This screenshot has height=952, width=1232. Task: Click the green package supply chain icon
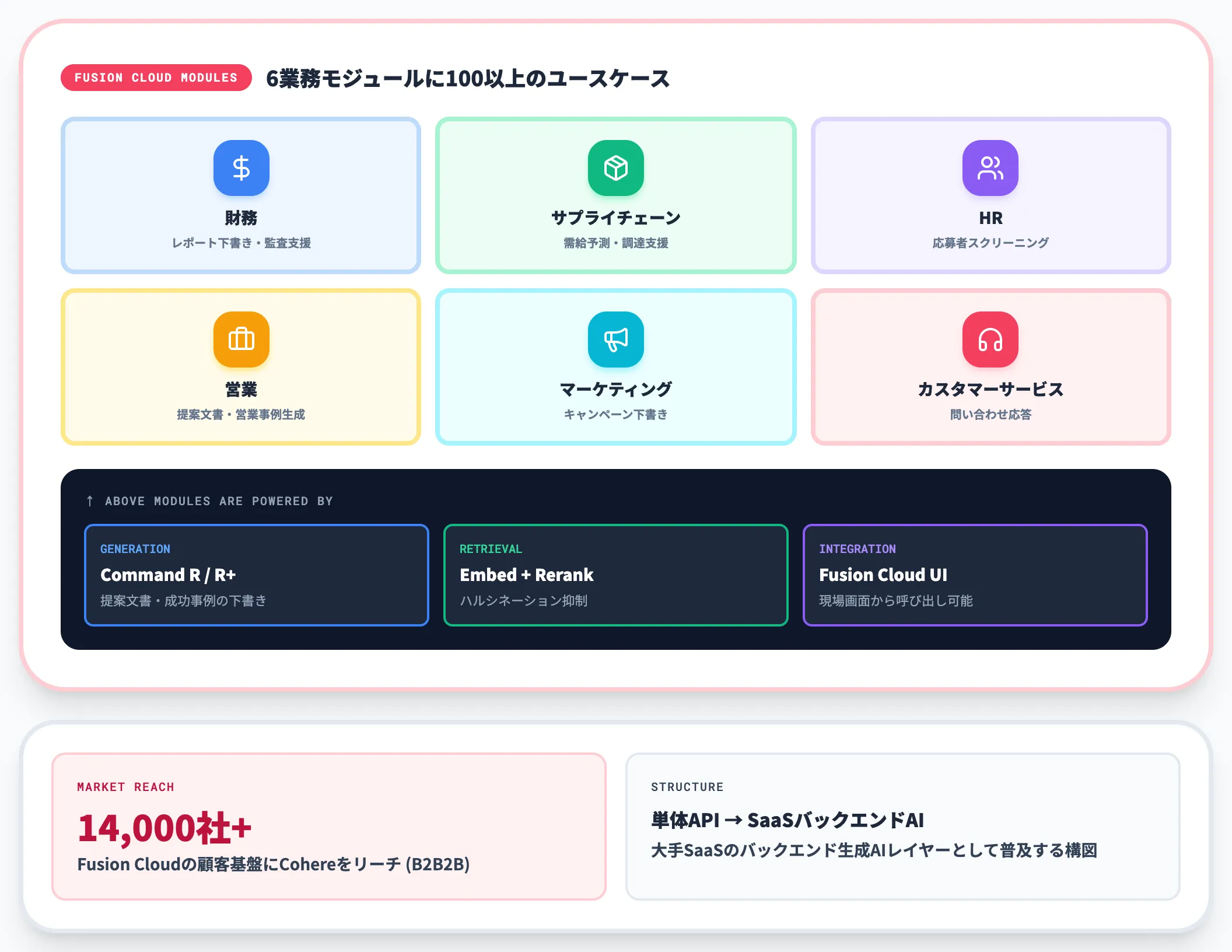pos(615,168)
